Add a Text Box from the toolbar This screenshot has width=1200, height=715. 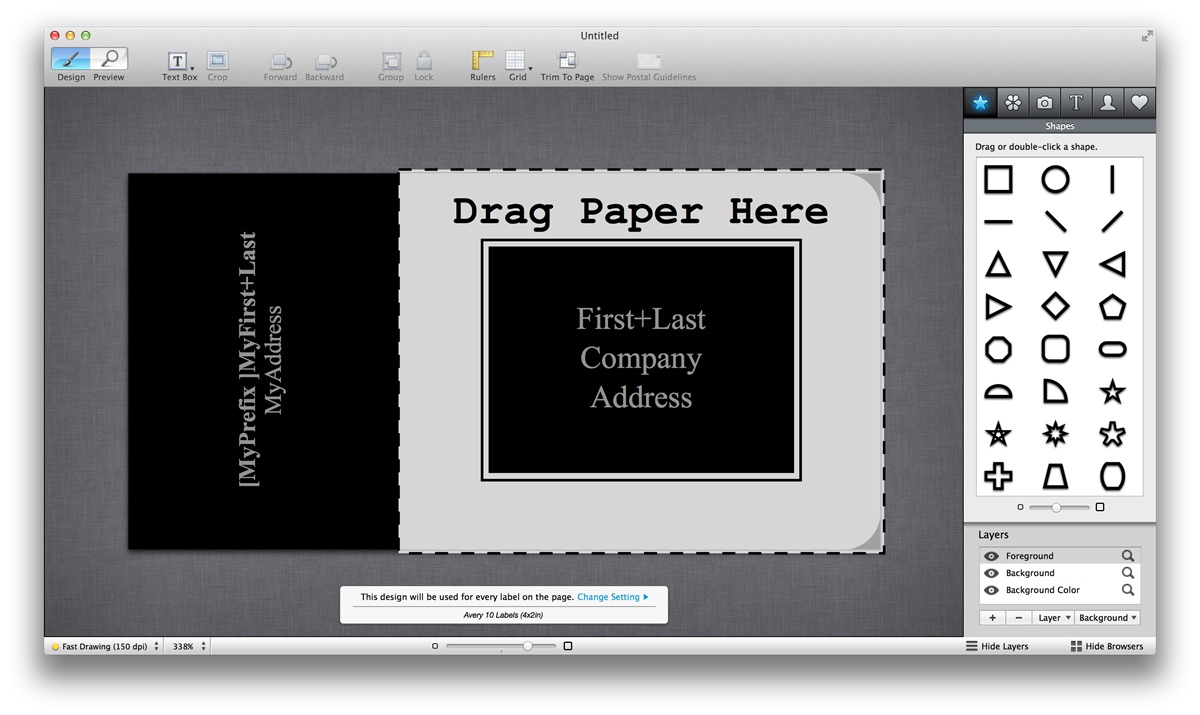(x=177, y=61)
